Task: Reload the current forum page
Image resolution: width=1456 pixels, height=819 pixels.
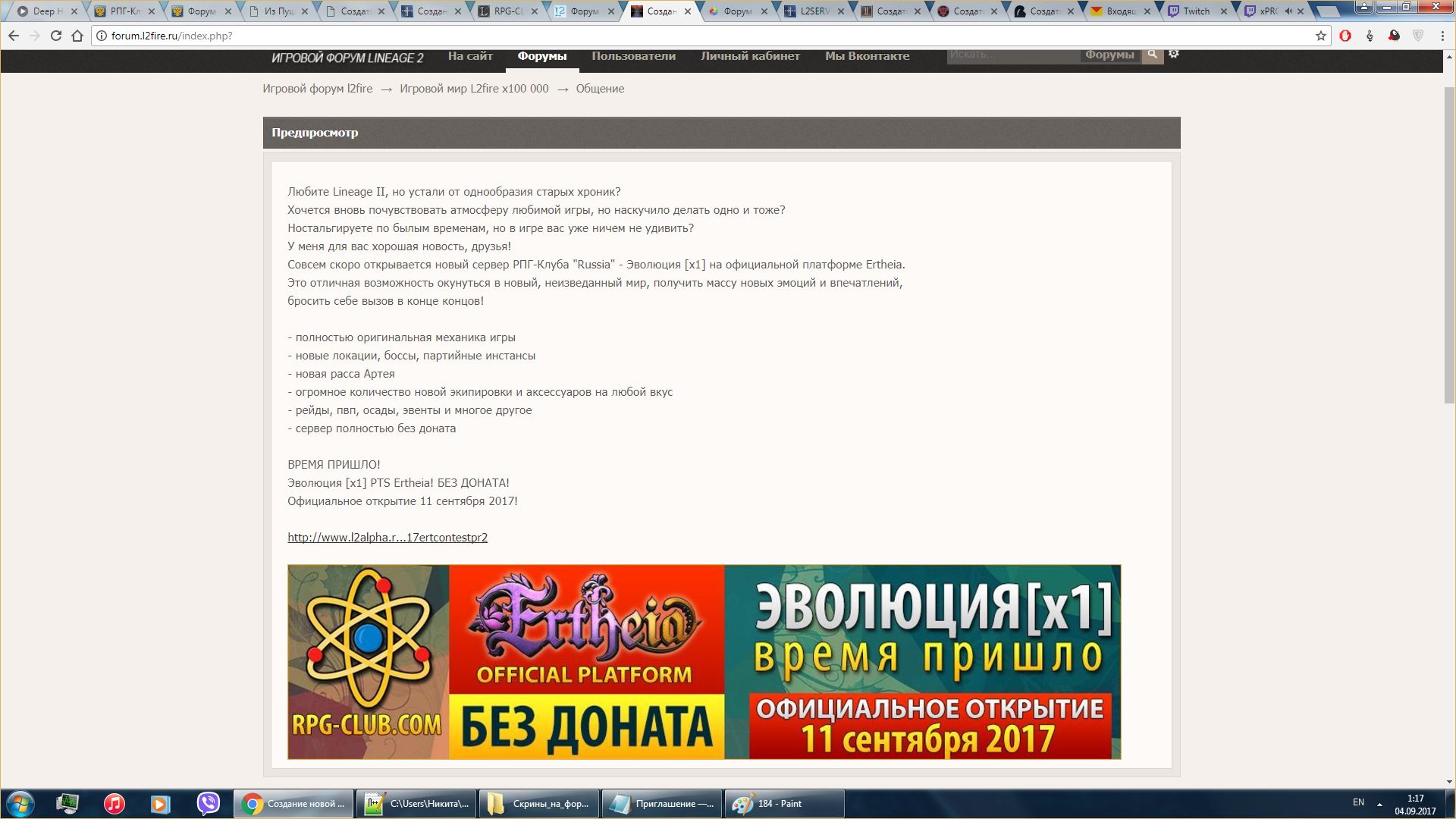Action: pos(56,36)
